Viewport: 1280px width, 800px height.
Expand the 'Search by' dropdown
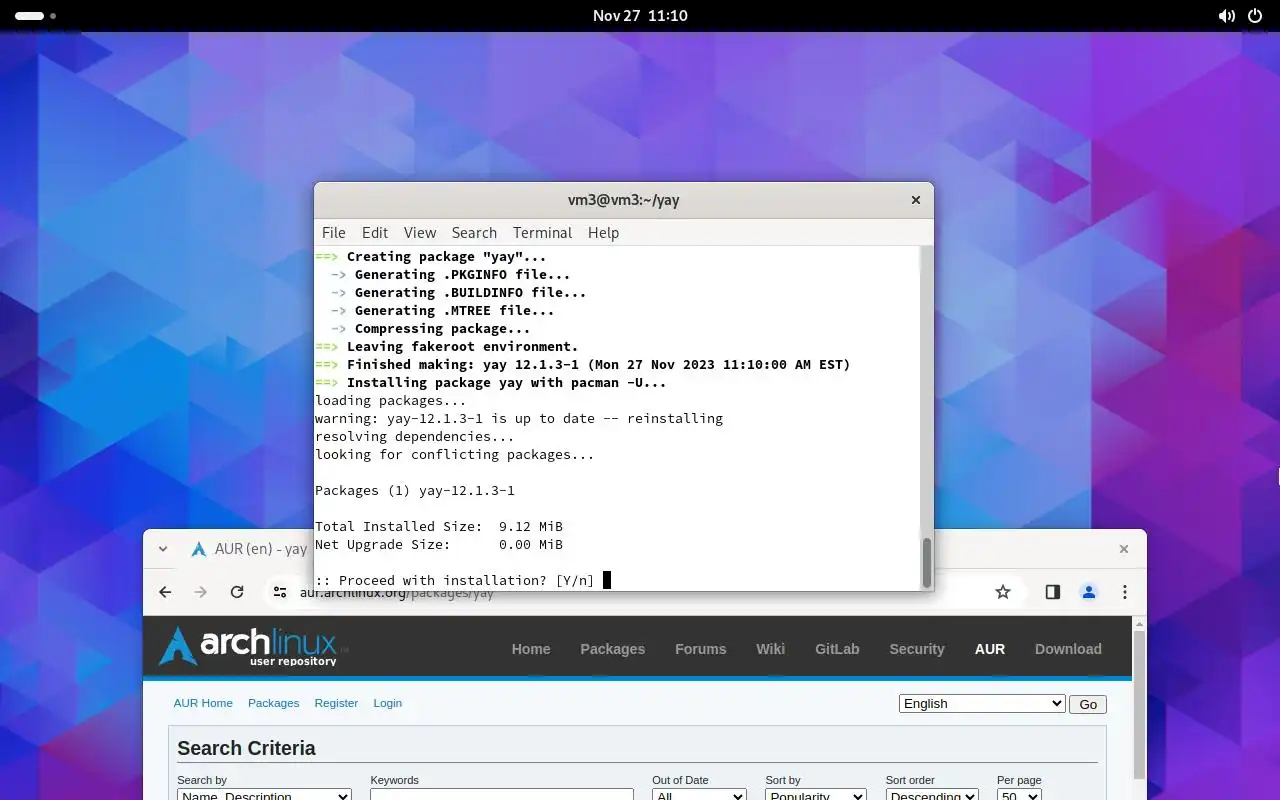coord(264,795)
